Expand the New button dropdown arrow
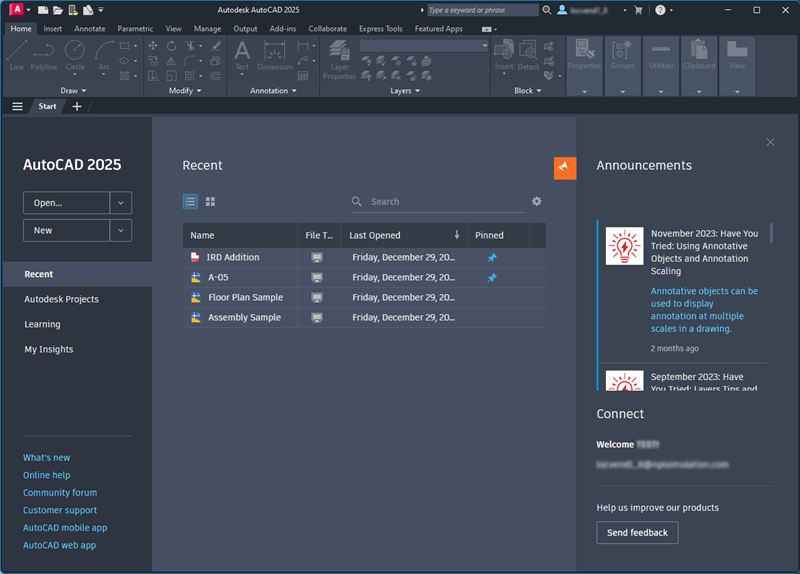The image size is (800, 574). 120,230
